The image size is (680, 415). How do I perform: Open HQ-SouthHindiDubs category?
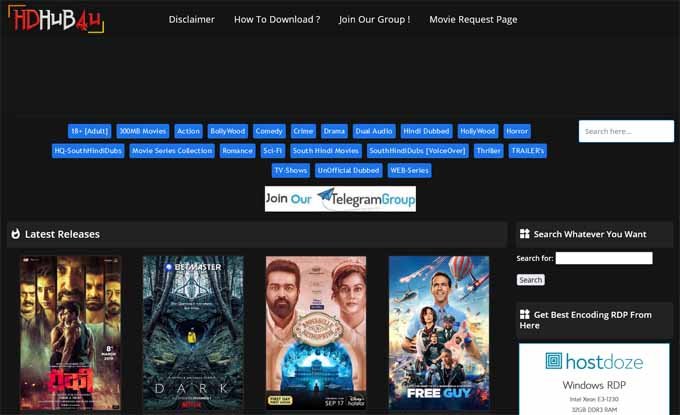[88, 151]
